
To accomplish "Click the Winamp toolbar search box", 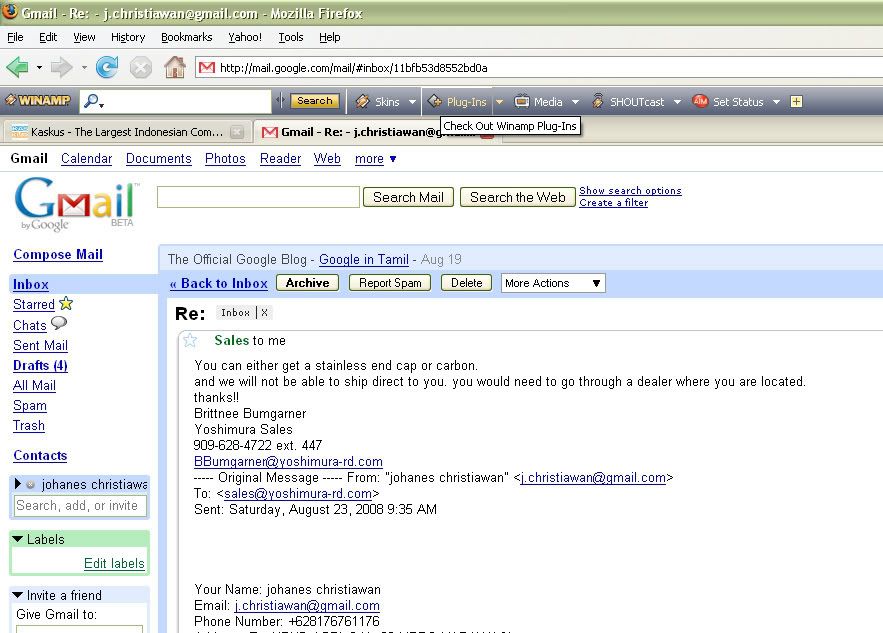I will tap(175, 101).
